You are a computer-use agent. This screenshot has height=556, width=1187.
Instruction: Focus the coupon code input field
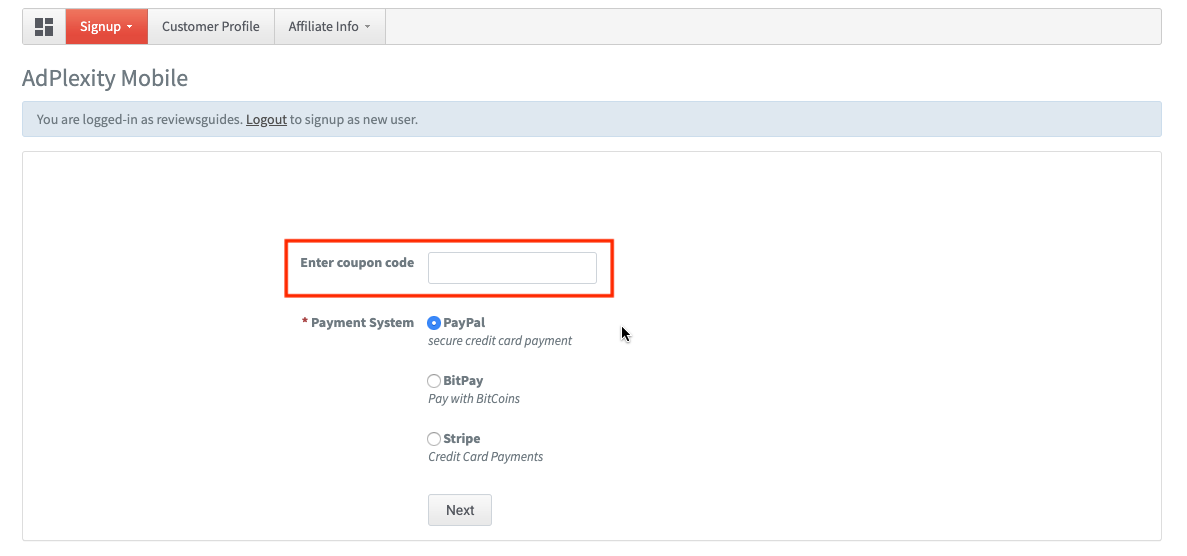pyautogui.click(x=512, y=268)
